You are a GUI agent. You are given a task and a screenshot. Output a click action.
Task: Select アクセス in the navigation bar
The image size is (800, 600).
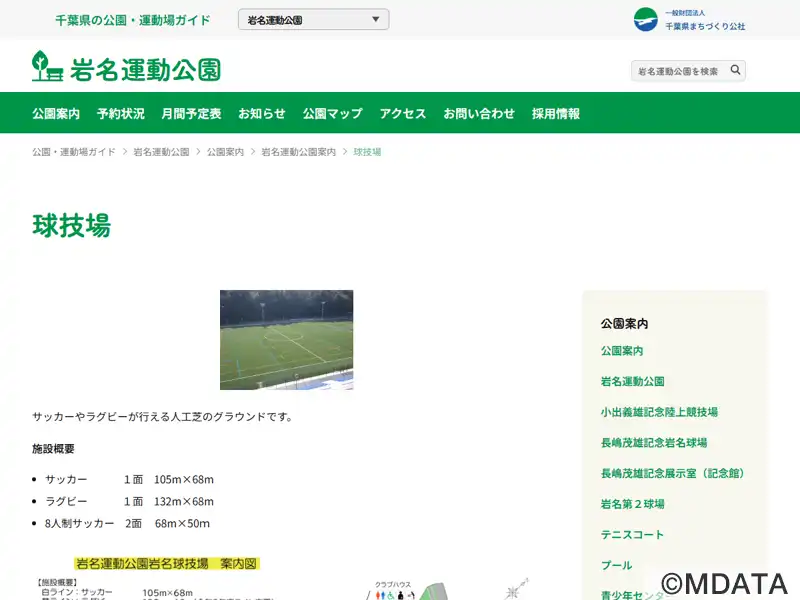(x=403, y=113)
